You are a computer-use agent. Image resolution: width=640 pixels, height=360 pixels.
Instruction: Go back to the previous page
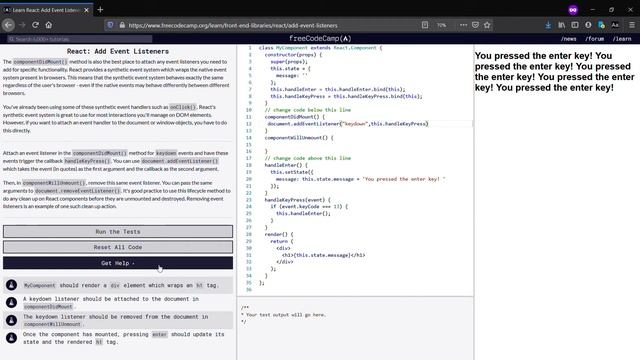point(8,25)
